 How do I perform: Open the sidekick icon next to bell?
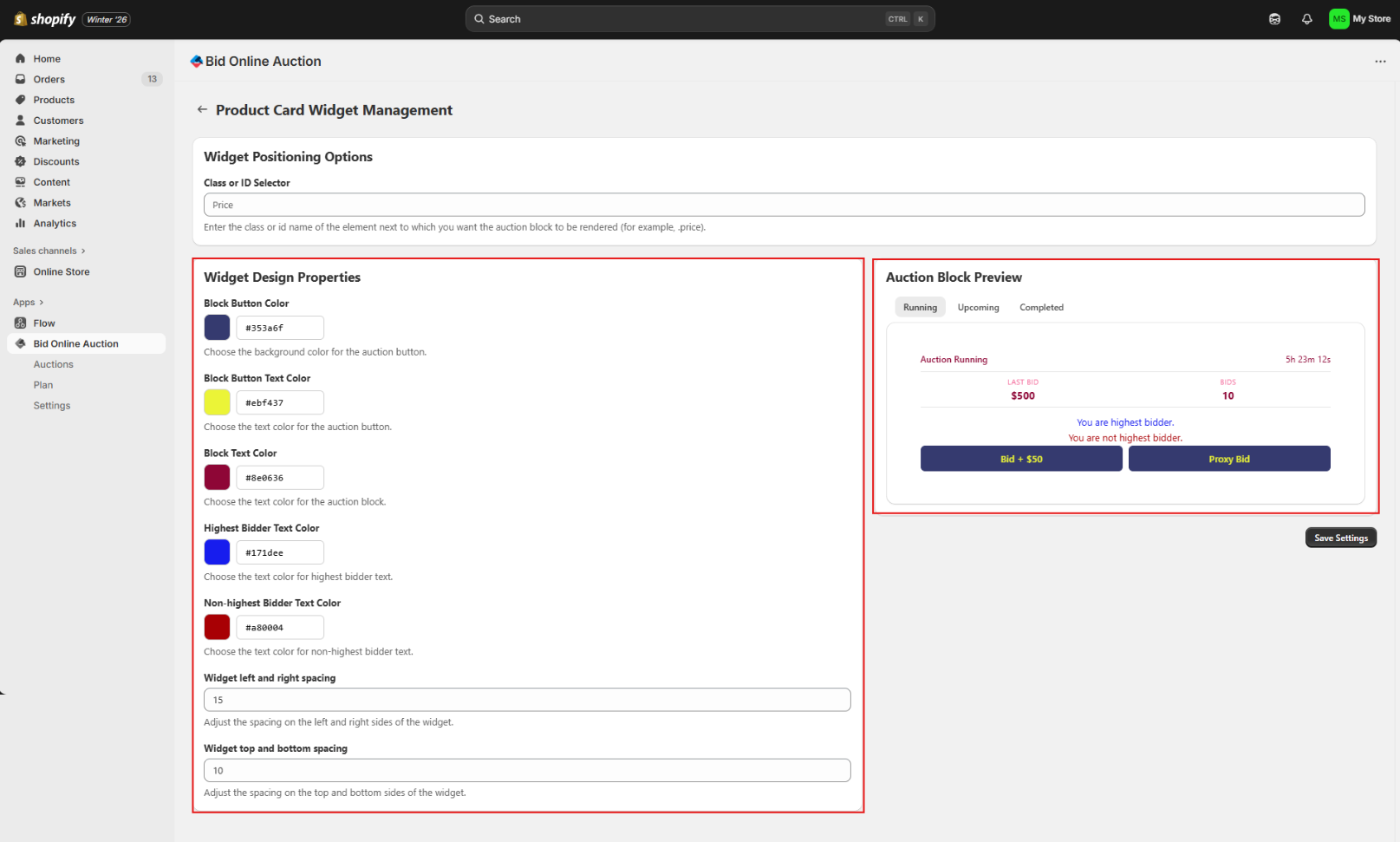click(1274, 19)
